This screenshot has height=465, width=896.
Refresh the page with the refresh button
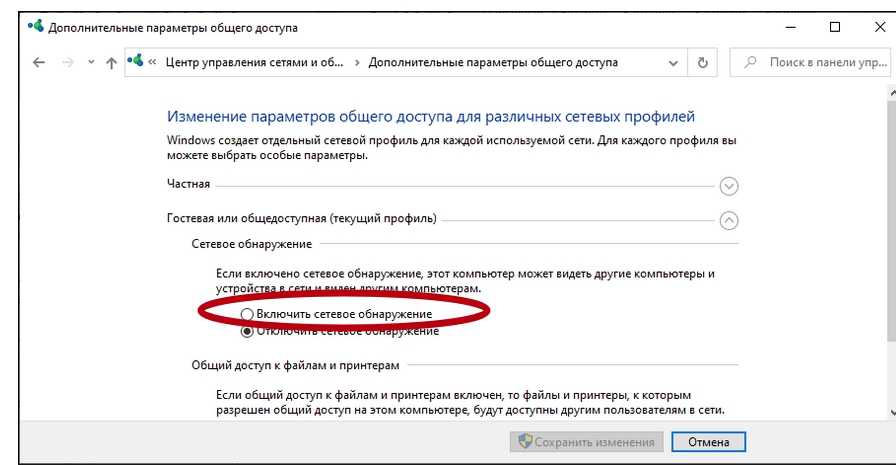(702, 62)
